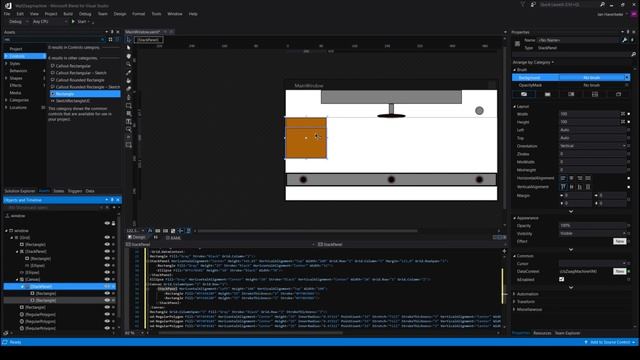Open Arrange by Category dropdown
The width and height of the screenshot is (640, 360).
[533, 62]
